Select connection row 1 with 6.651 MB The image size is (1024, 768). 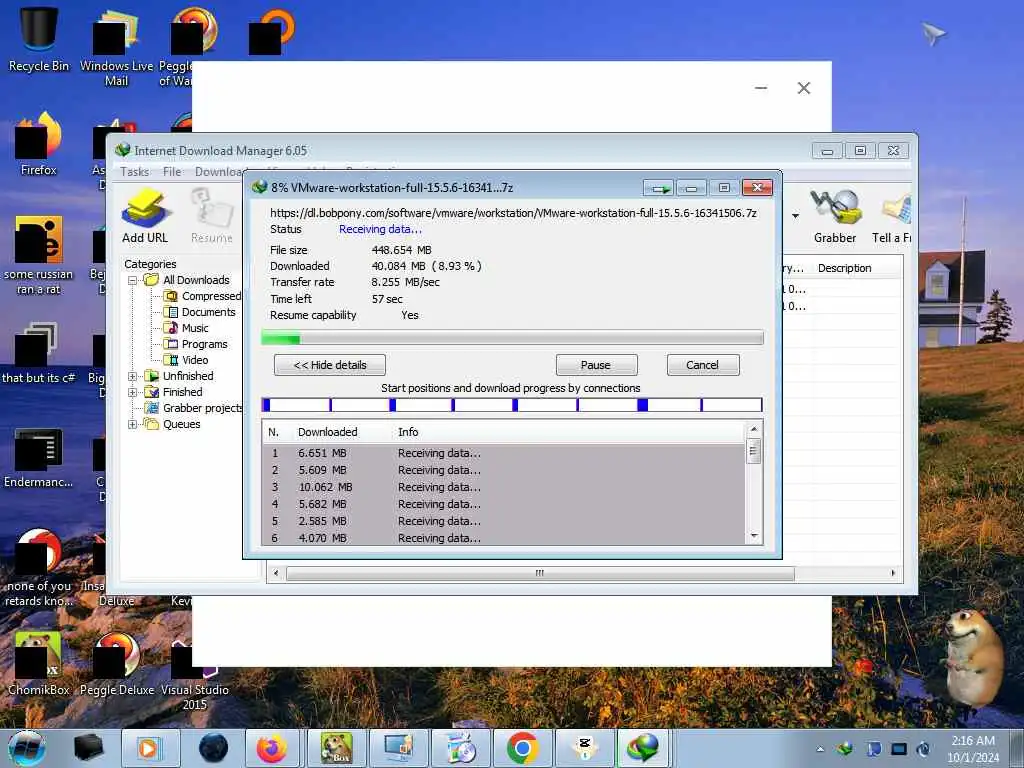[504, 453]
